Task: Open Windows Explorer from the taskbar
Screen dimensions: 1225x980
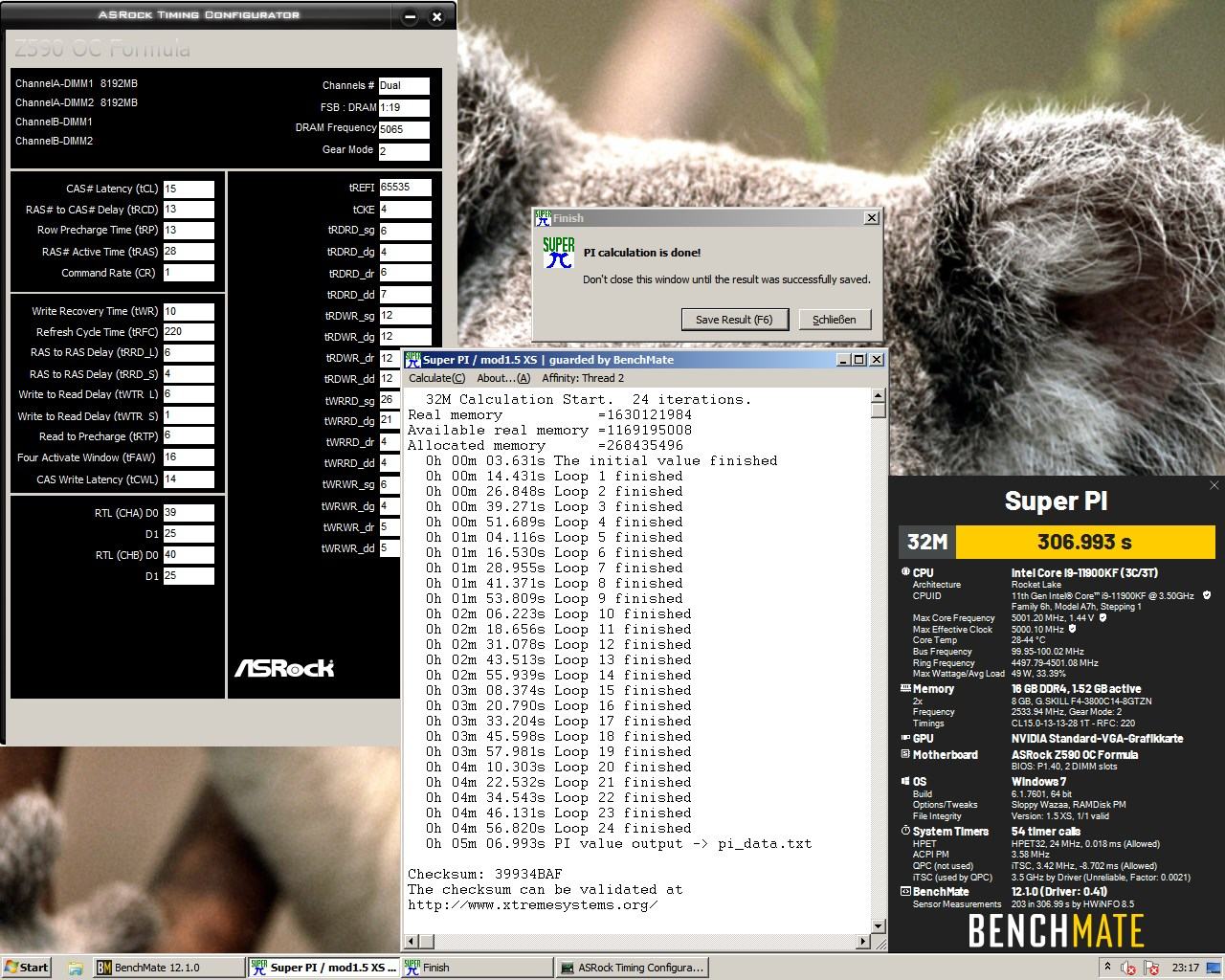Action: (x=75, y=968)
